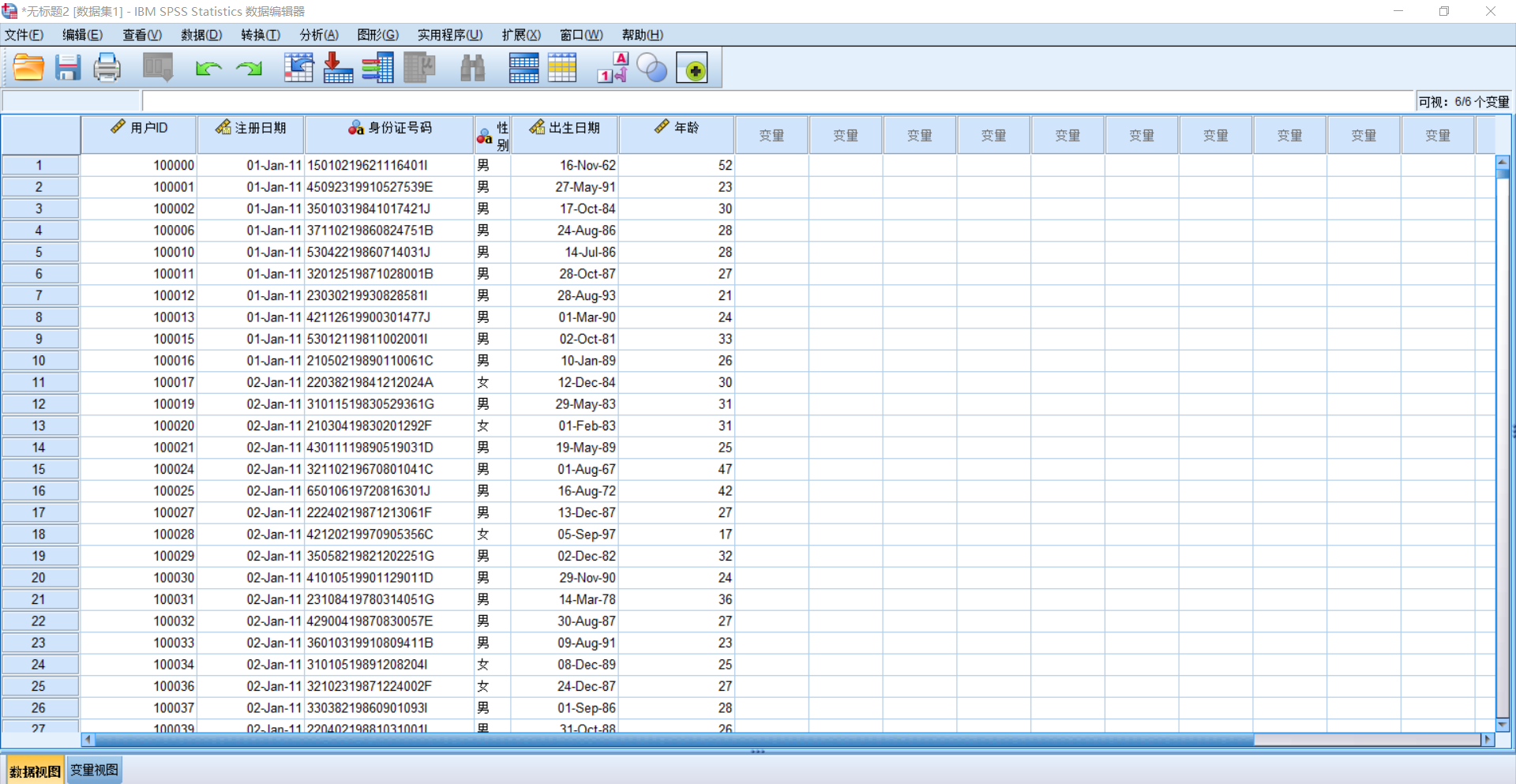Open the 分析(A) menu
Screen dimensions: 1516x784
coord(319,35)
